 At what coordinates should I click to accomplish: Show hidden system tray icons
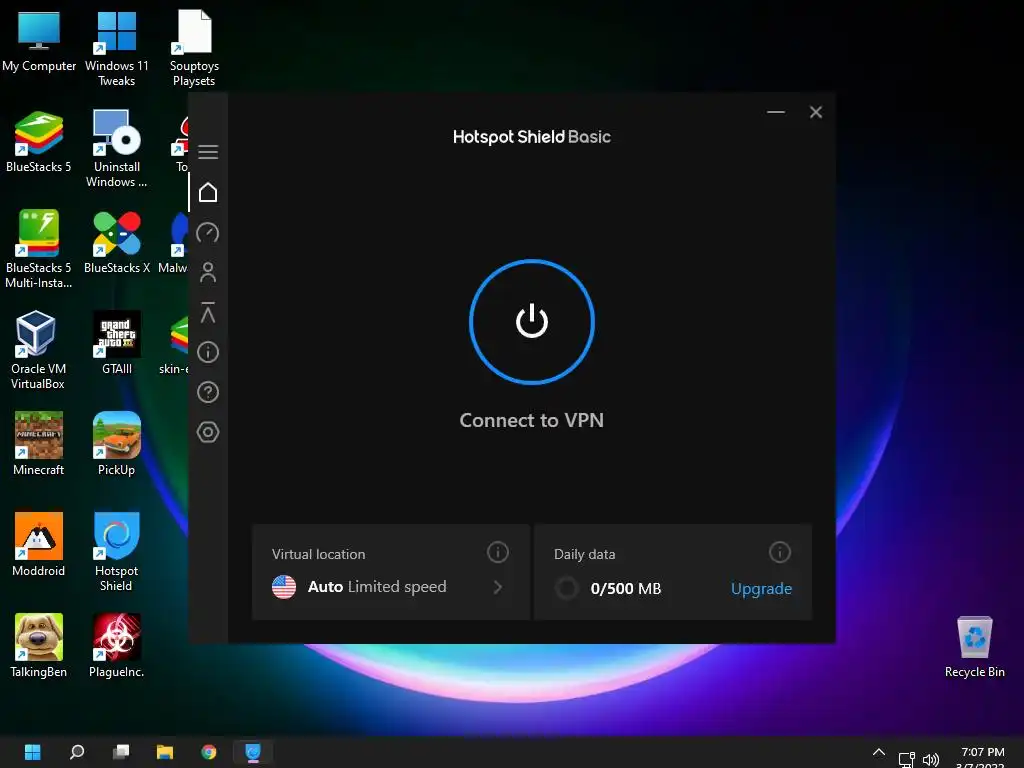pyautogui.click(x=879, y=752)
